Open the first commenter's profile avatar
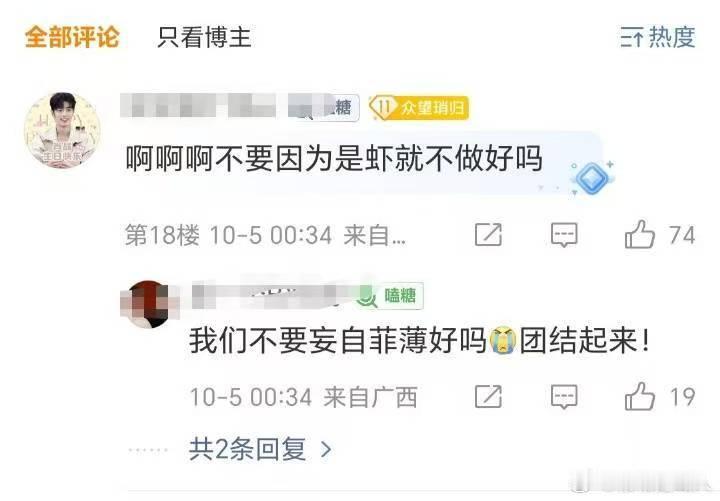The height and width of the screenshot is (501, 720). (62, 130)
